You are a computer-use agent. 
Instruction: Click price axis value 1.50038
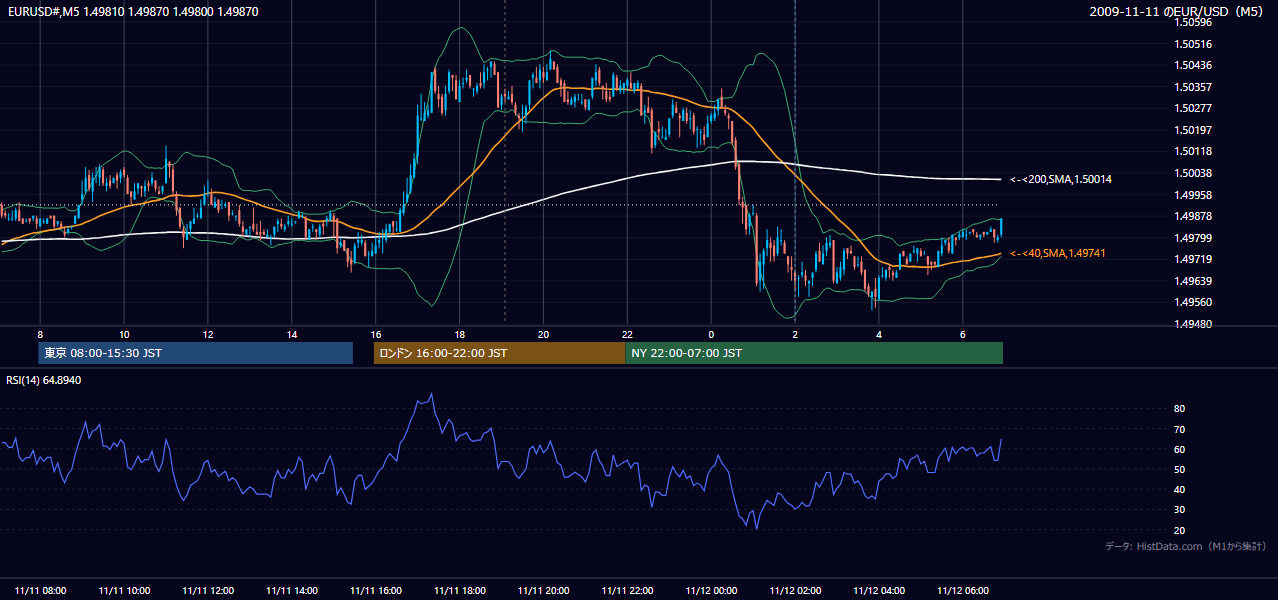point(1193,173)
